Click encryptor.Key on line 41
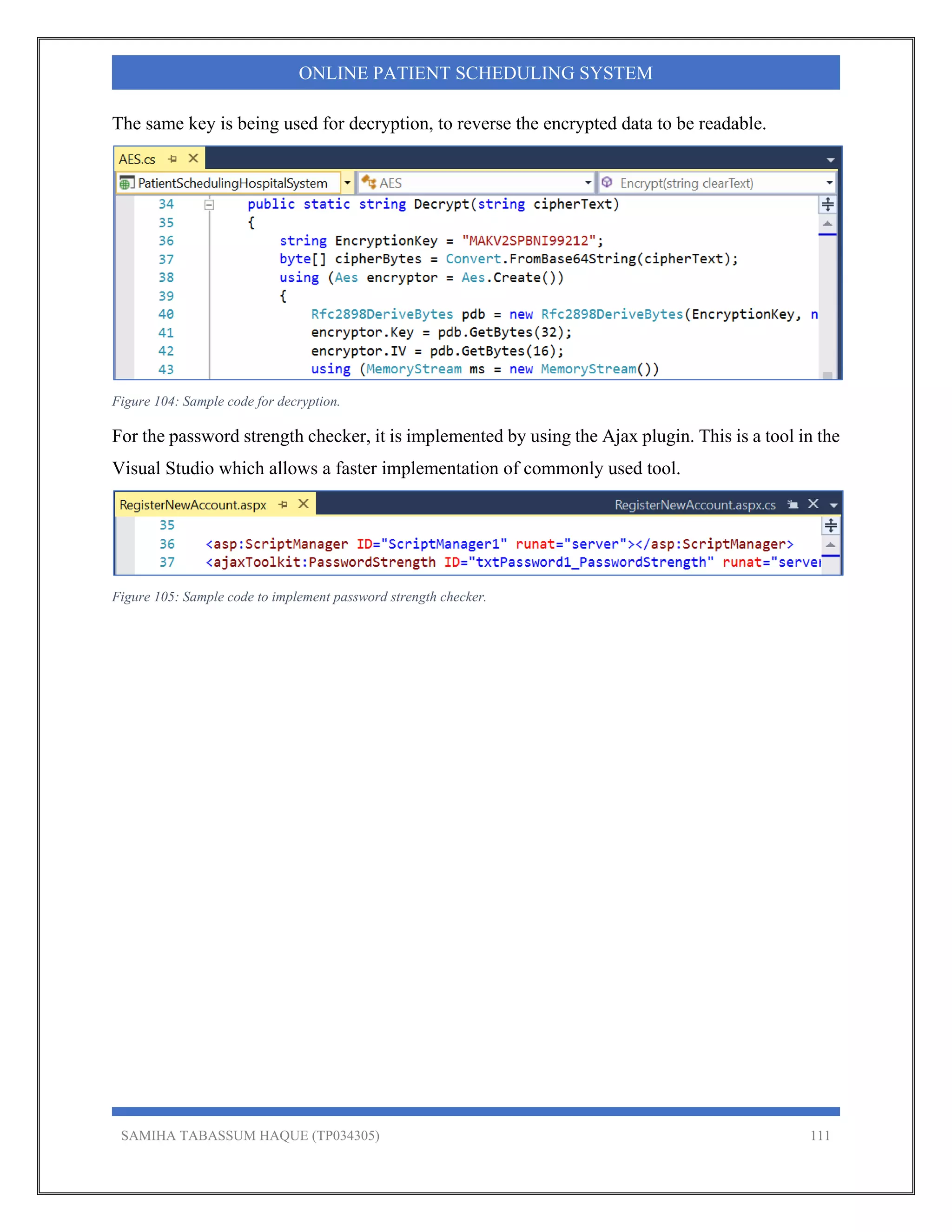 point(362,332)
